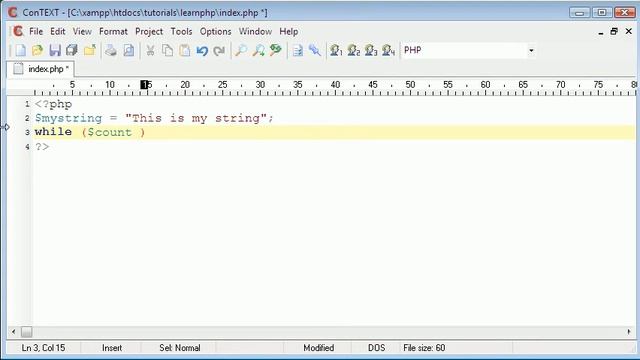Select the index.php tab
This screenshot has width=640, height=360.
[x=41, y=69]
